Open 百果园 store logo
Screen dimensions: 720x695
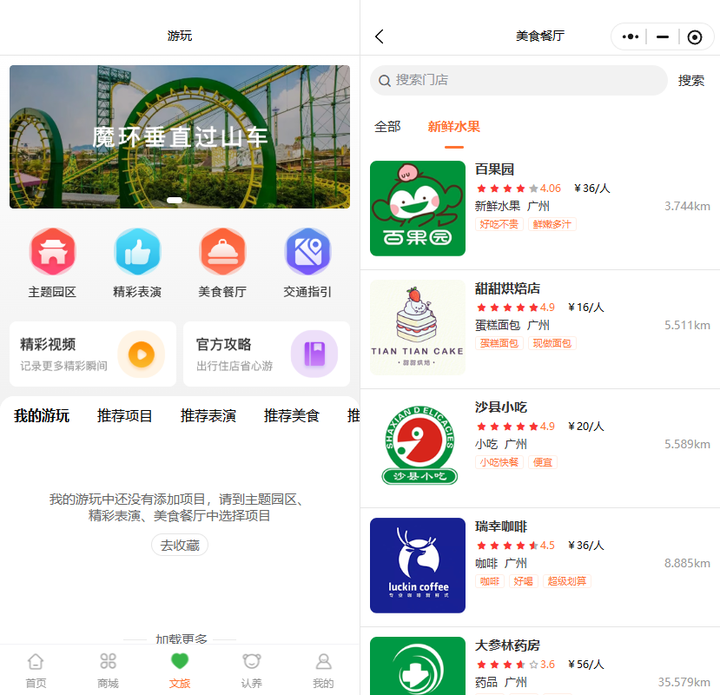pyautogui.click(x=417, y=208)
